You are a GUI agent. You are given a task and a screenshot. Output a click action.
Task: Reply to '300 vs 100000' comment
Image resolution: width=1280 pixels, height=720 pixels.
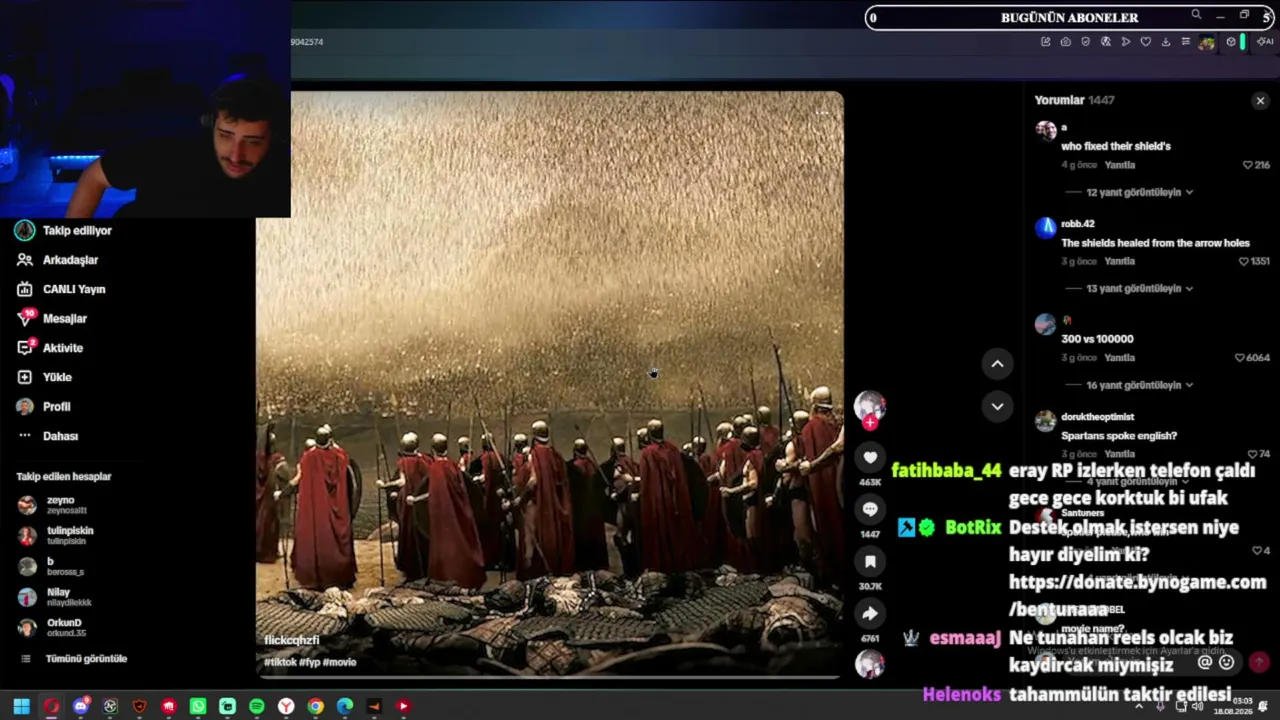1119,358
